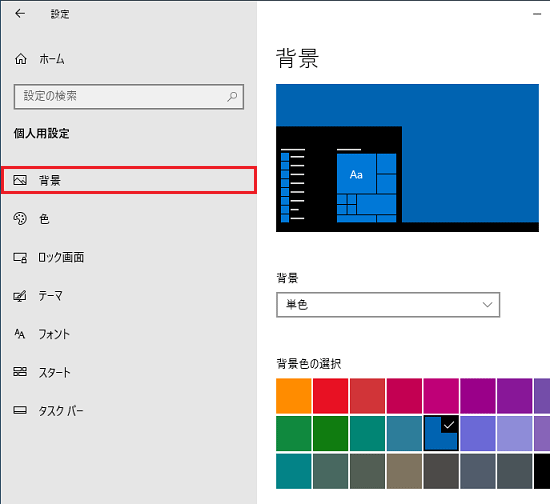Pick the slate blue-gray sixth swatch bottom row
The width and height of the screenshot is (550, 504).
click(x=478, y=471)
